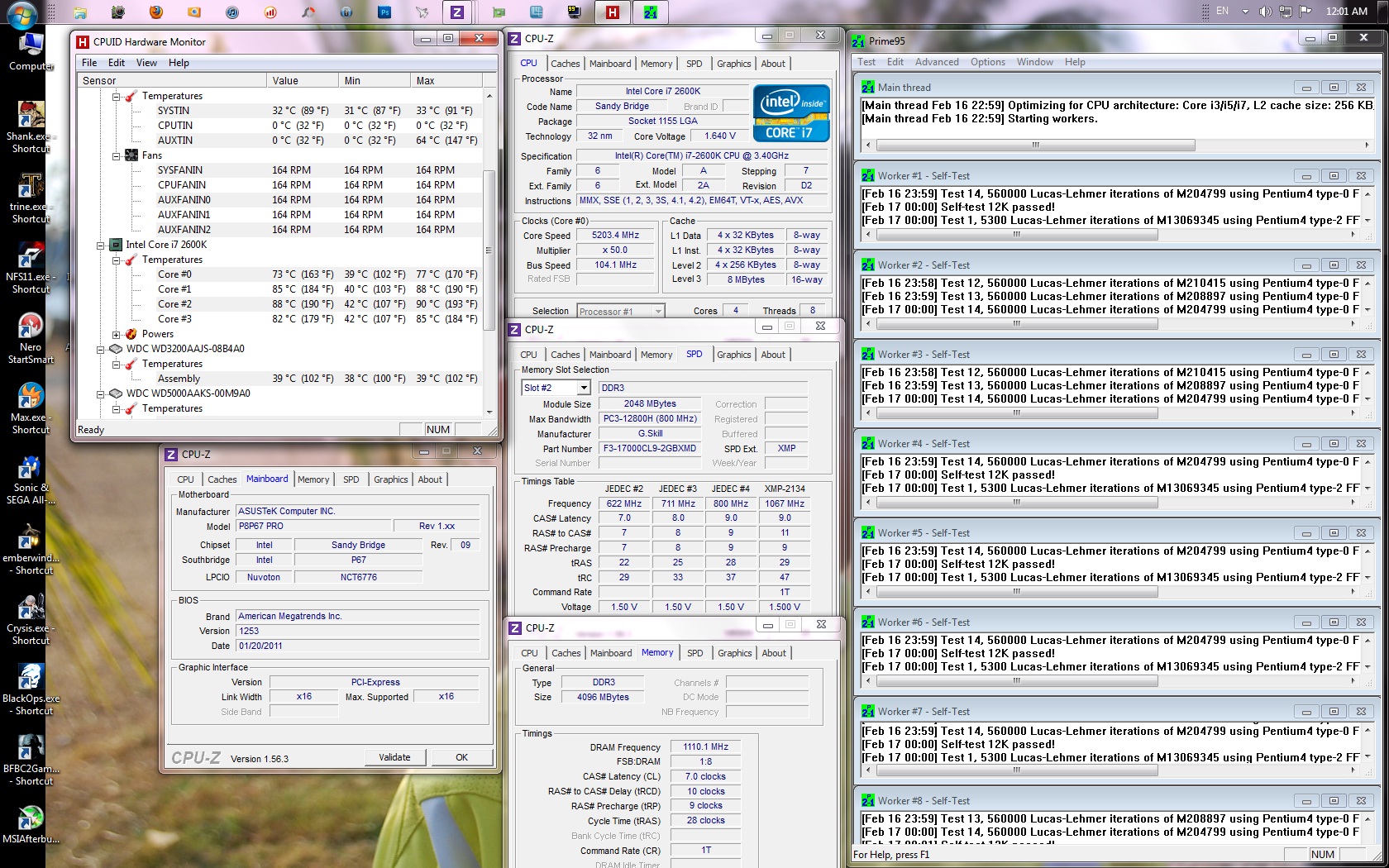The height and width of the screenshot is (868, 1389).
Task: Switch to Caches tab in top CPU-Z
Action: [565, 64]
